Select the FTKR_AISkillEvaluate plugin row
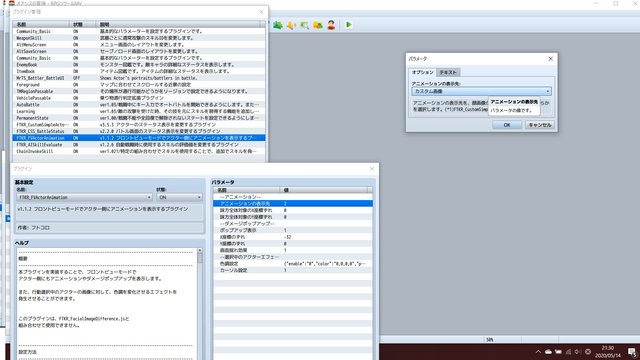 coord(139,144)
